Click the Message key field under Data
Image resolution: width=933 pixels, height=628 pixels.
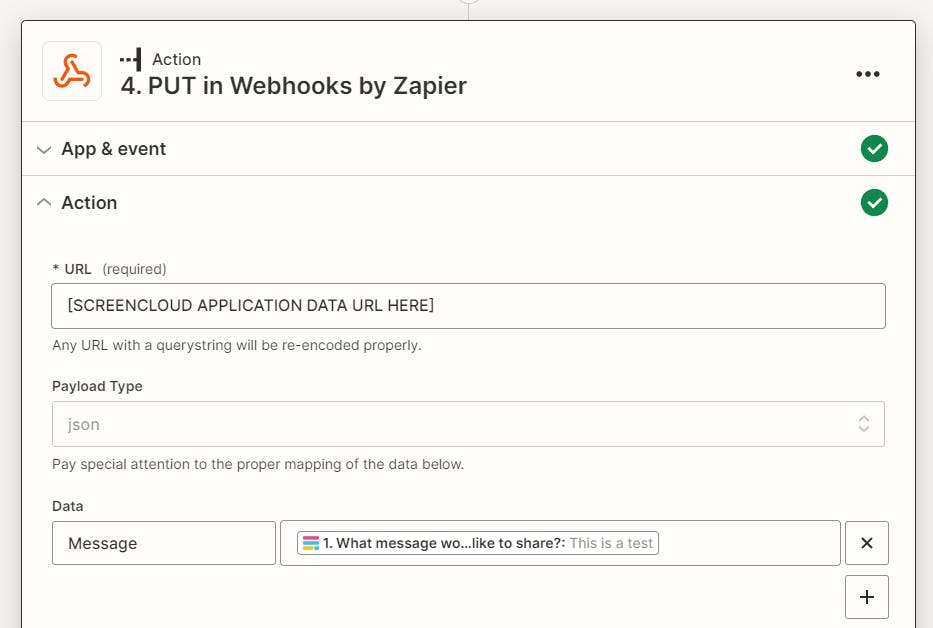tap(163, 543)
